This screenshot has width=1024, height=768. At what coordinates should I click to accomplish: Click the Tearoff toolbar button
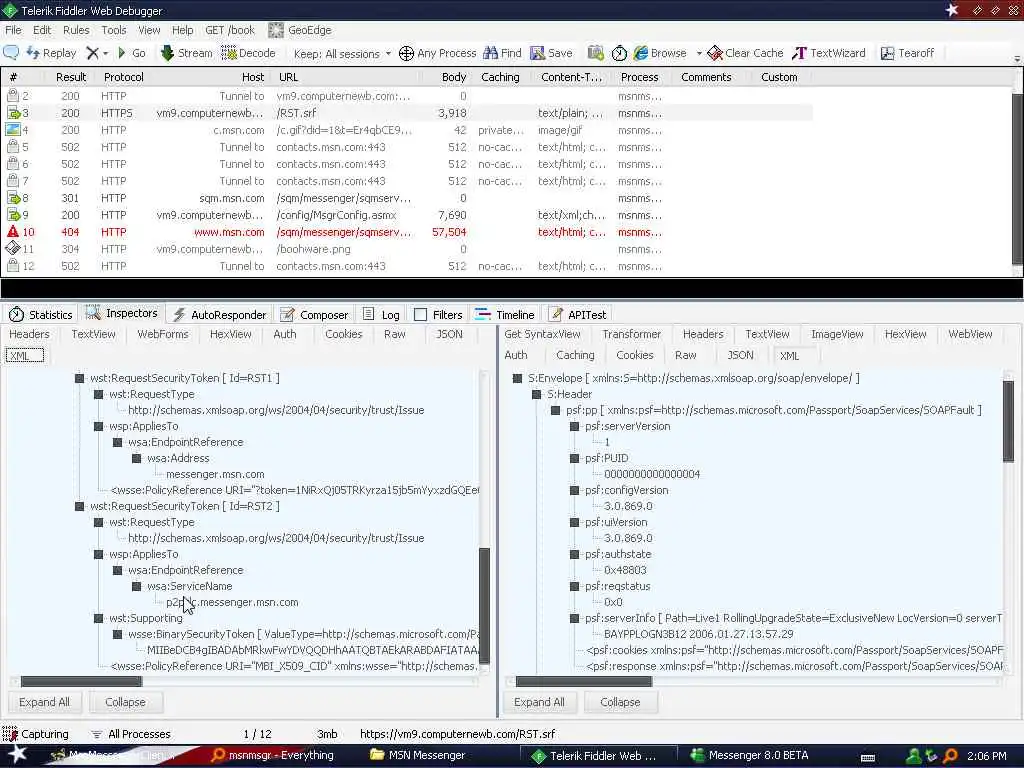pos(907,53)
